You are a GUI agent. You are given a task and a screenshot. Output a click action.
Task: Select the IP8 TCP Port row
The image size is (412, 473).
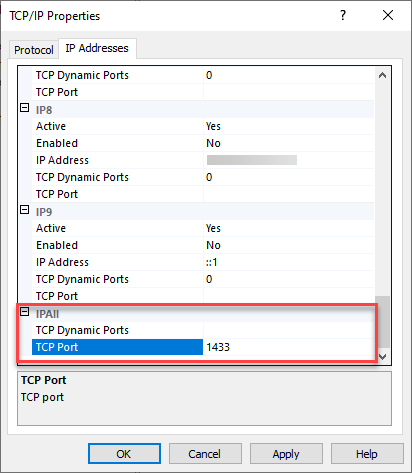[203, 194]
